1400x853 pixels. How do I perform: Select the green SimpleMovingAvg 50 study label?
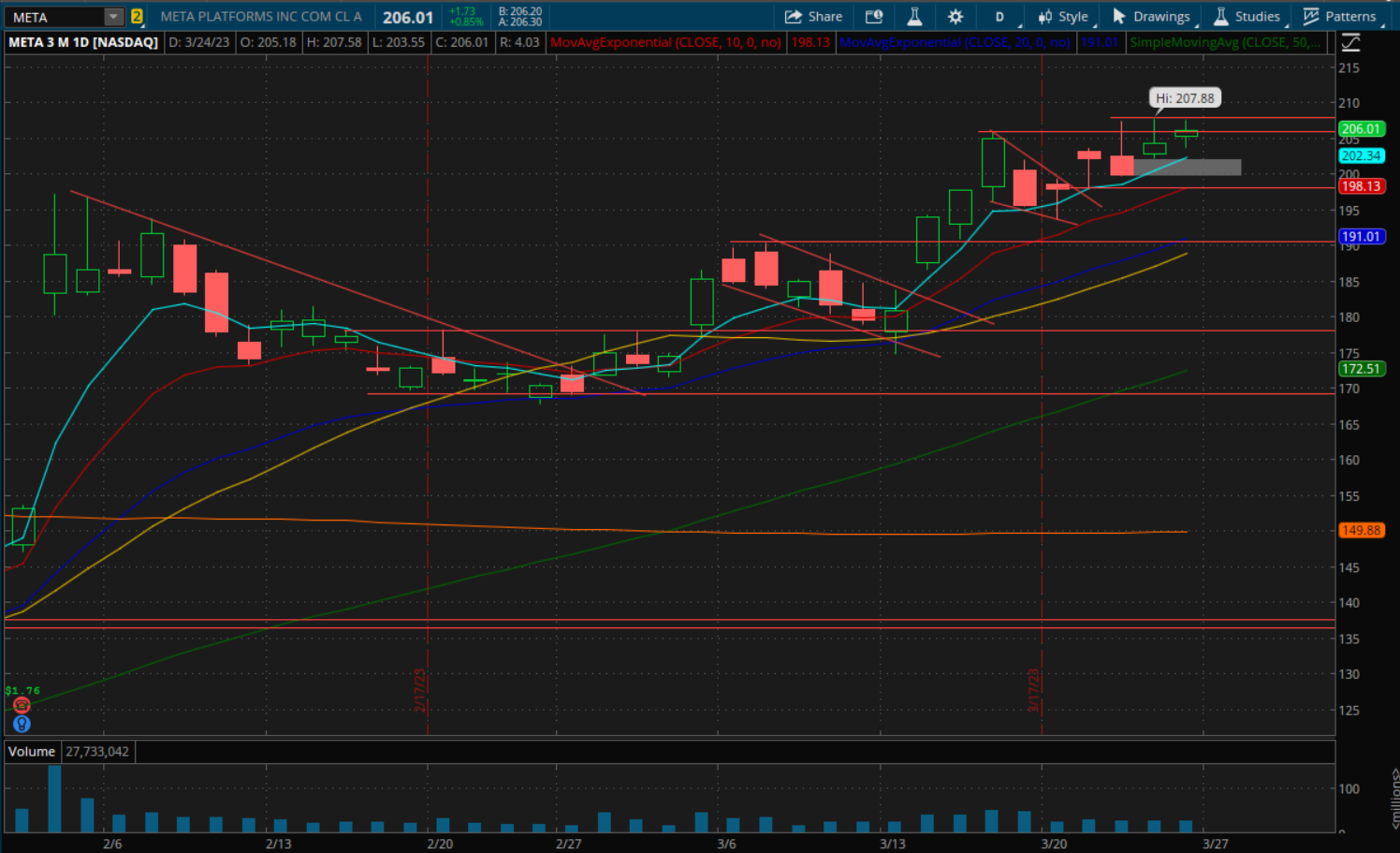1226,42
